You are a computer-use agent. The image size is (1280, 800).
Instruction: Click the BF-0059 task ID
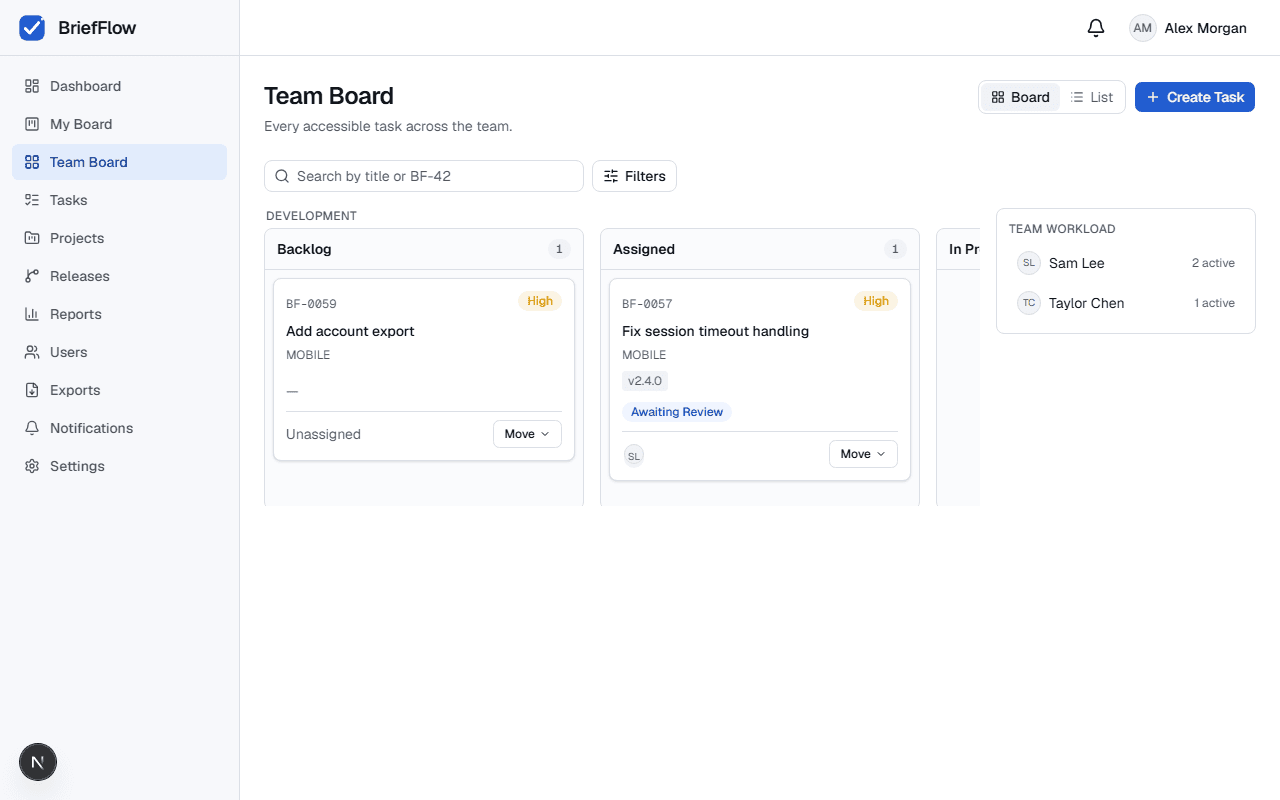click(x=311, y=304)
